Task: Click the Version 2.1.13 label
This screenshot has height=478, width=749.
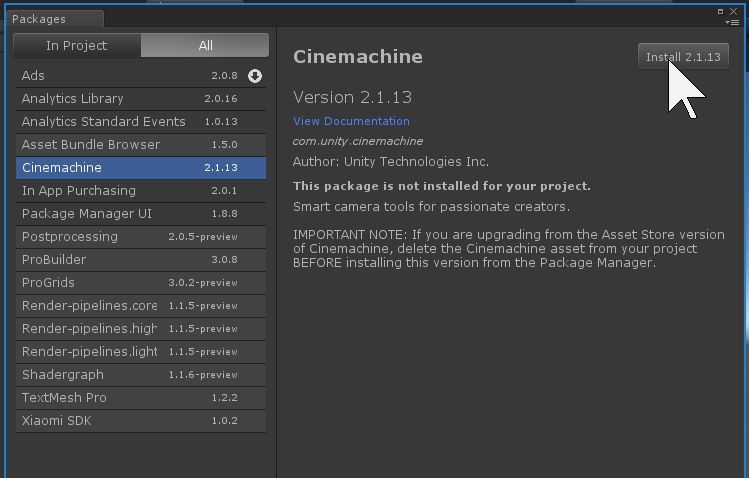Action: pyautogui.click(x=353, y=97)
